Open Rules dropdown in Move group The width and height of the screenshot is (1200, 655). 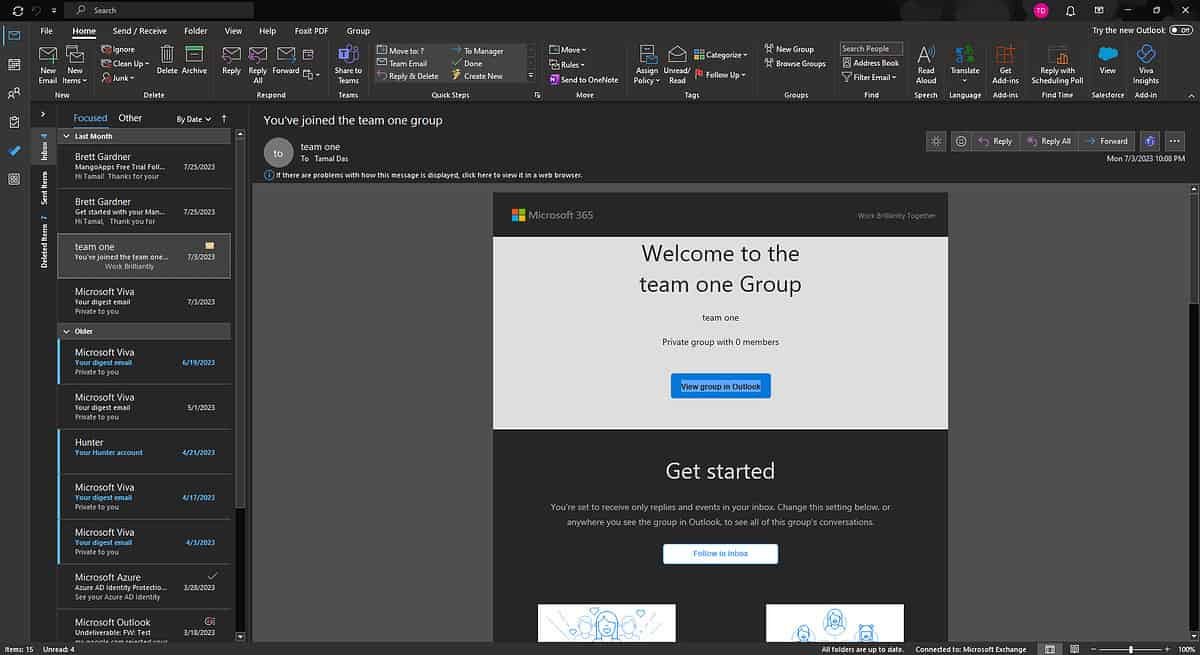pos(567,64)
